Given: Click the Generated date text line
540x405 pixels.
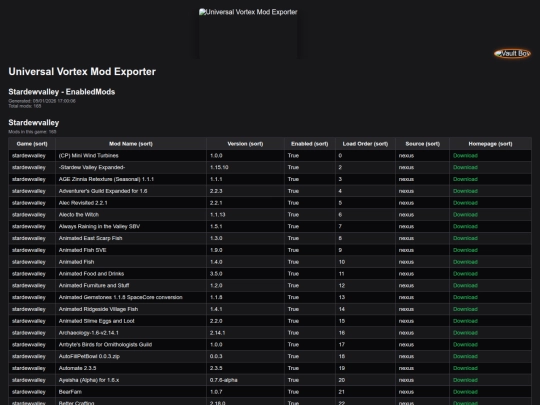Looking at the screenshot, I should click(x=42, y=101).
